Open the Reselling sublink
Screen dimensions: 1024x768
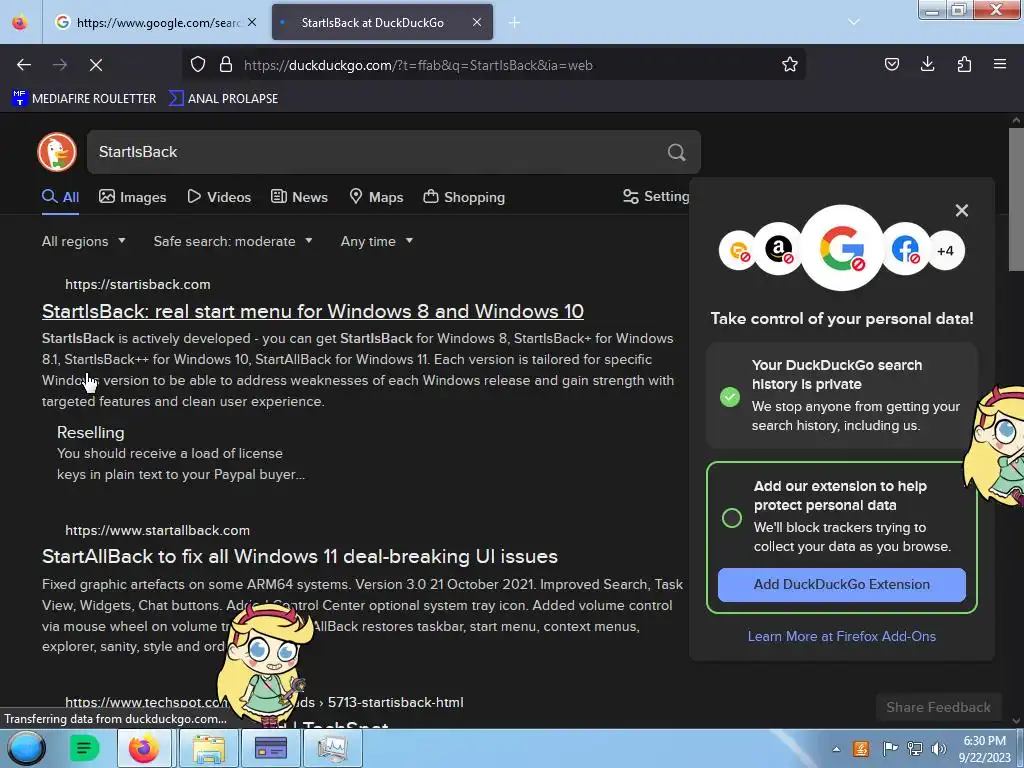90,432
